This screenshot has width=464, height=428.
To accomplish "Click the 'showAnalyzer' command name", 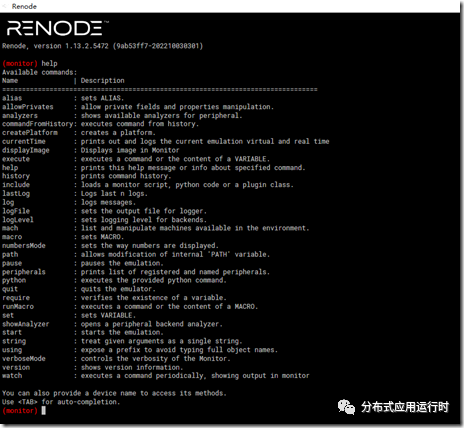I will pyautogui.click(x=26, y=324).
